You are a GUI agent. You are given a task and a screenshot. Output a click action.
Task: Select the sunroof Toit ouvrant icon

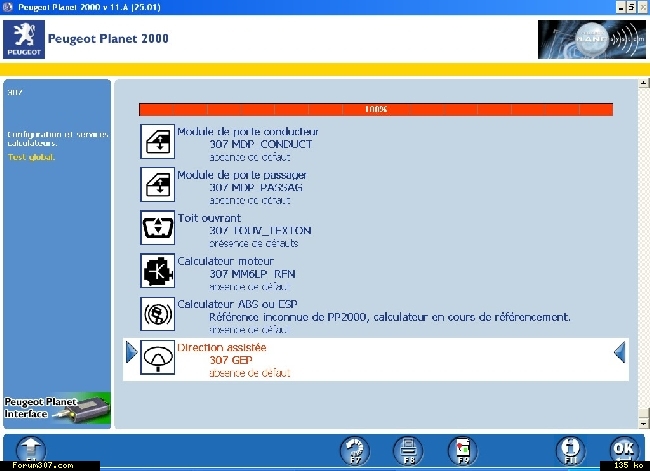tap(157, 228)
